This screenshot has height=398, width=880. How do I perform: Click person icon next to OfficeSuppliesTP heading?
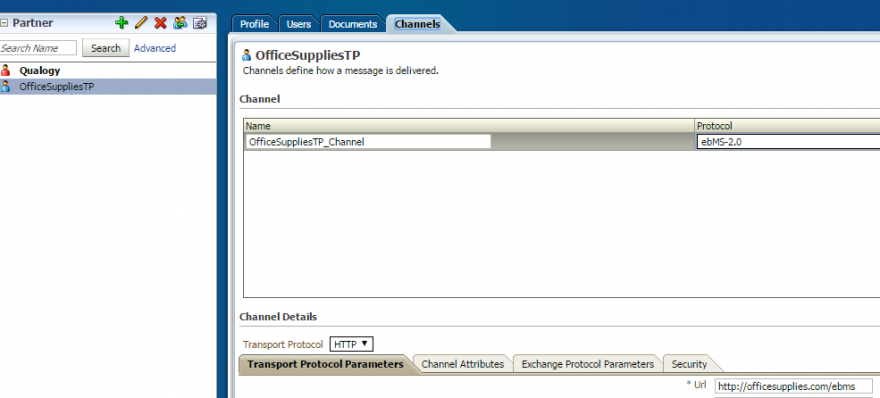point(246,55)
